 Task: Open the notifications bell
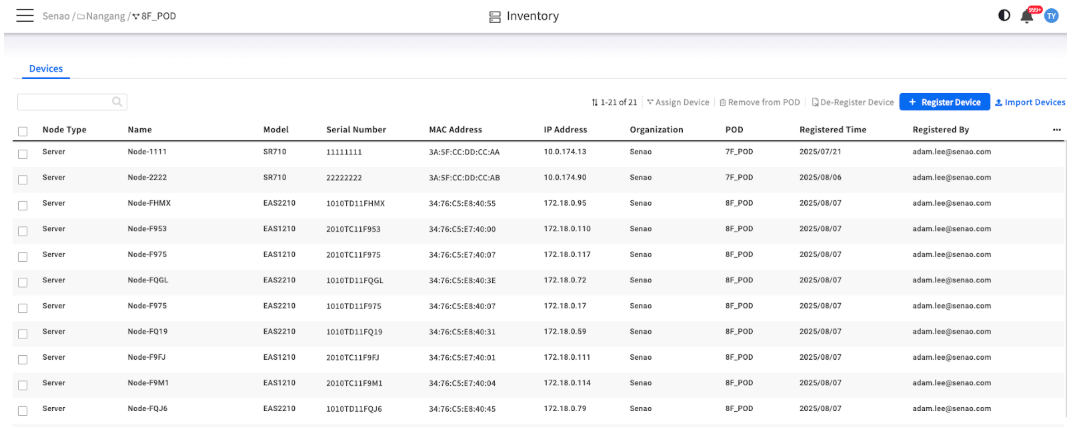(x=1027, y=16)
